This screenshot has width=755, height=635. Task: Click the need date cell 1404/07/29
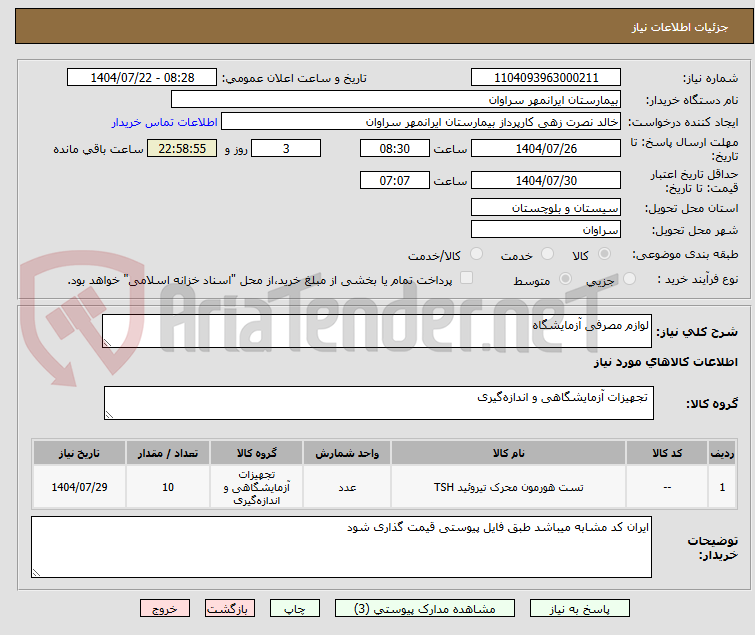79,487
